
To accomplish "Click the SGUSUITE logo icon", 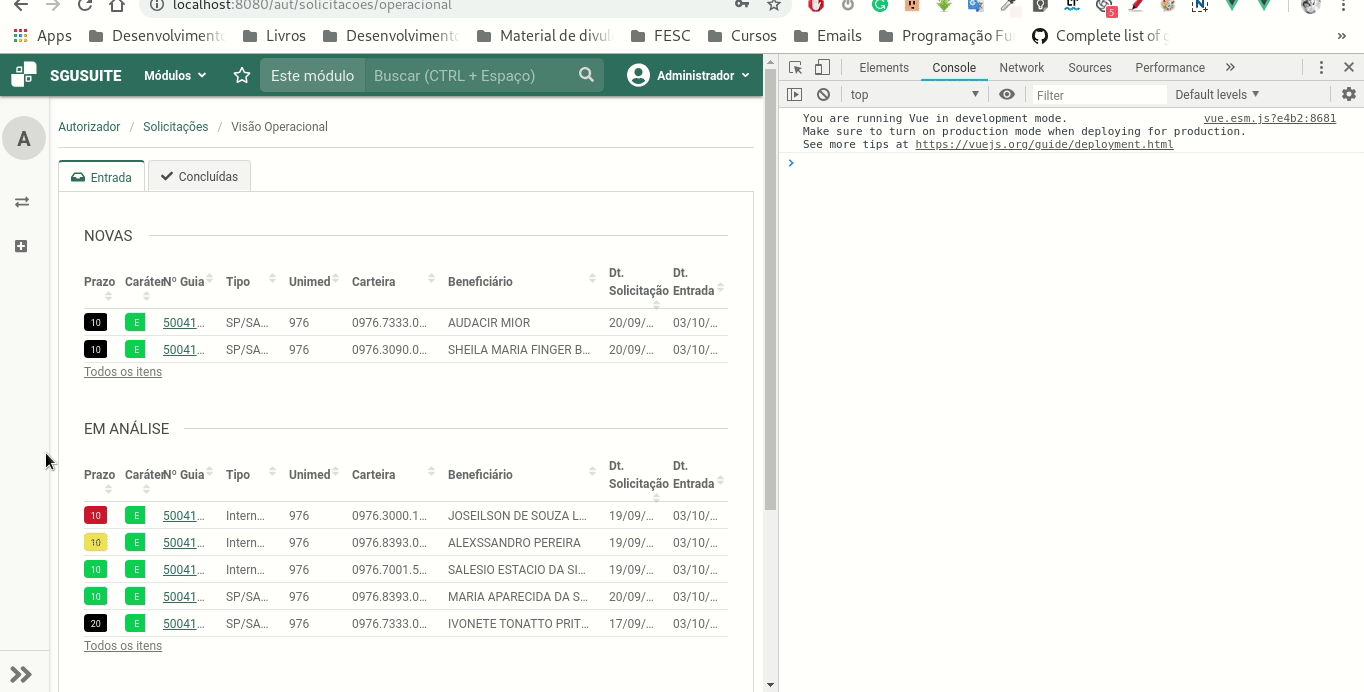I will coord(24,75).
